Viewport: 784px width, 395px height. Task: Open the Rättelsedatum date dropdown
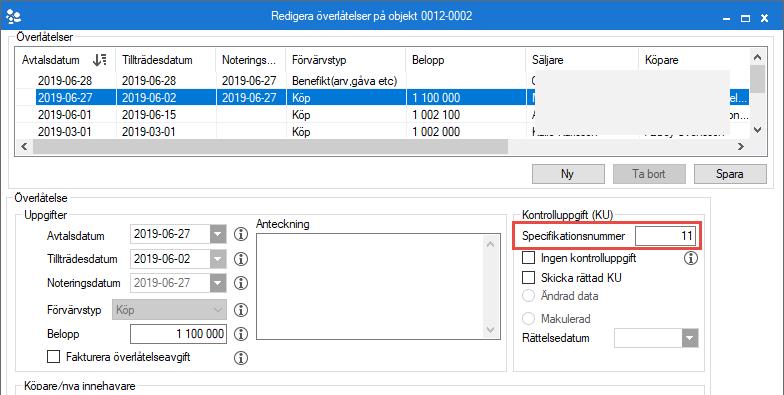(x=690, y=338)
